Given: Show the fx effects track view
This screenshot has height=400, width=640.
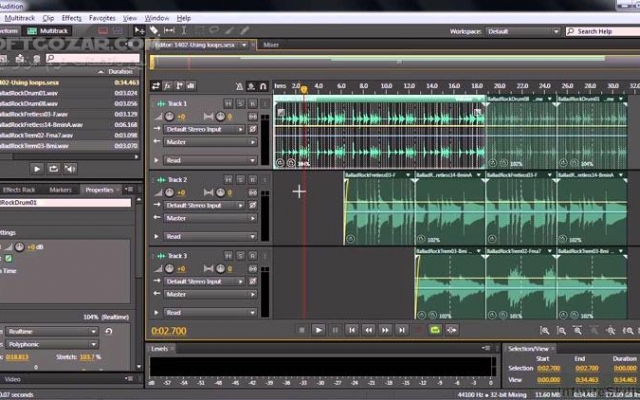Looking at the screenshot, I should click(x=167, y=86).
